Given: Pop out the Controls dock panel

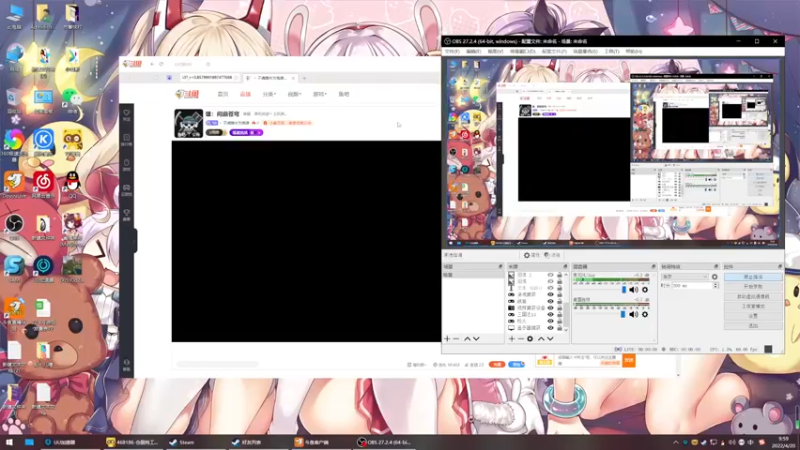Looking at the screenshot, I should 780,266.
